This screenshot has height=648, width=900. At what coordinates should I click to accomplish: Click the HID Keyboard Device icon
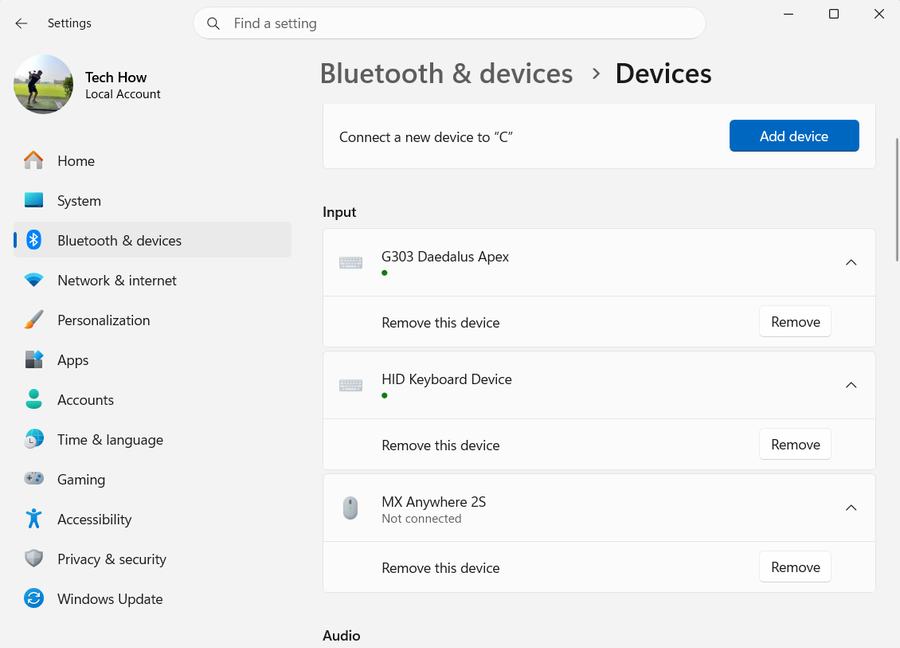pos(351,385)
